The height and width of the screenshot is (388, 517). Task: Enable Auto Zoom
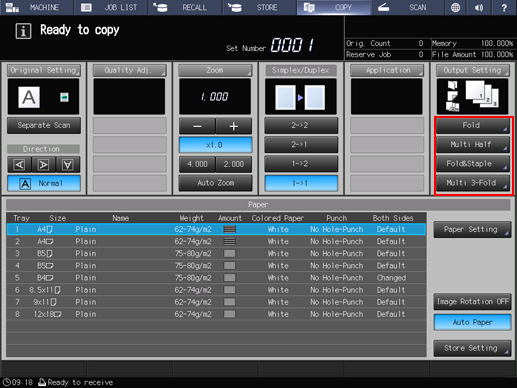click(215, 183)
